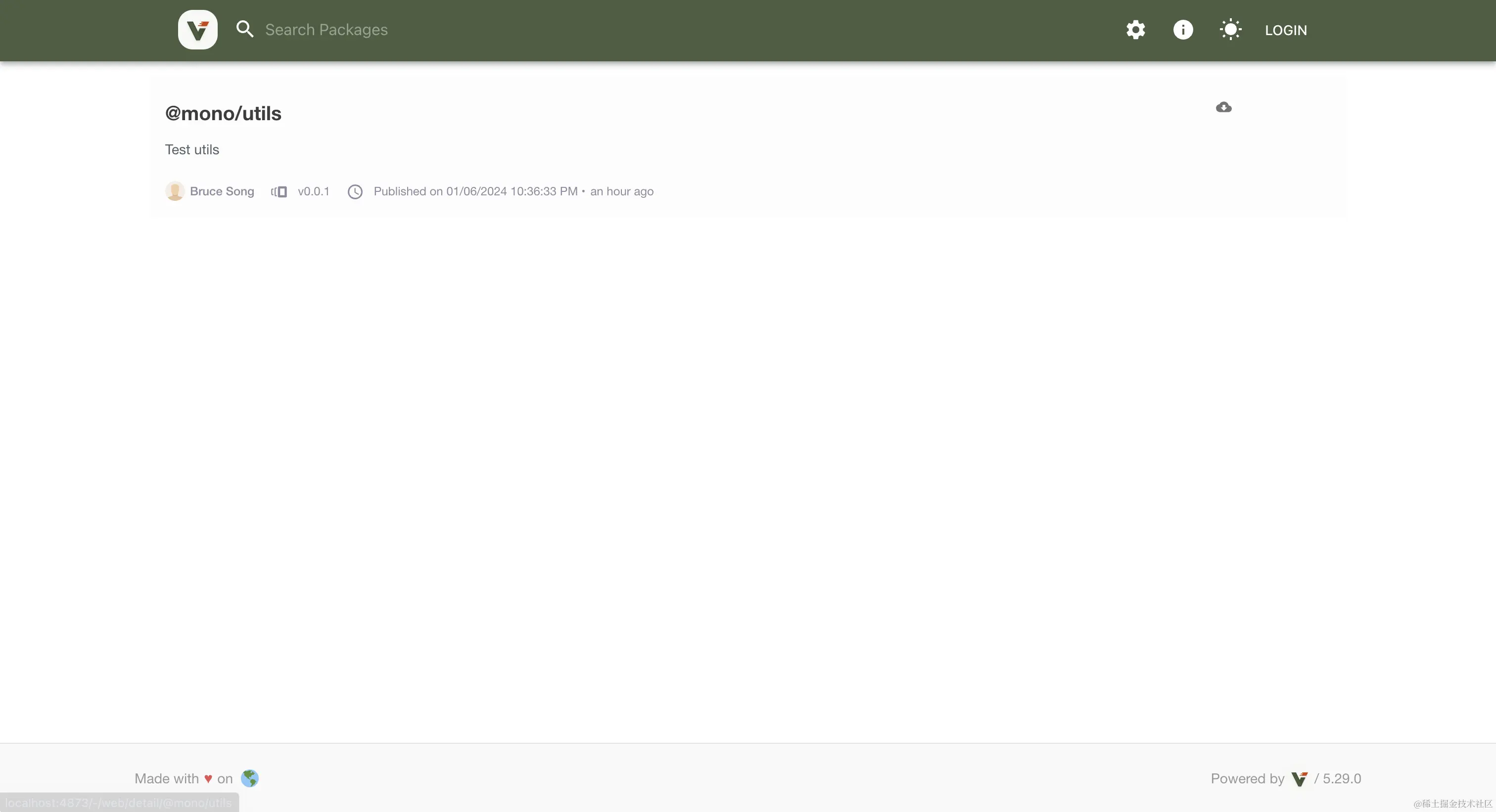
Task: Click the LOGIN button
Action: pyautogui.click(x=1286, y=30)
